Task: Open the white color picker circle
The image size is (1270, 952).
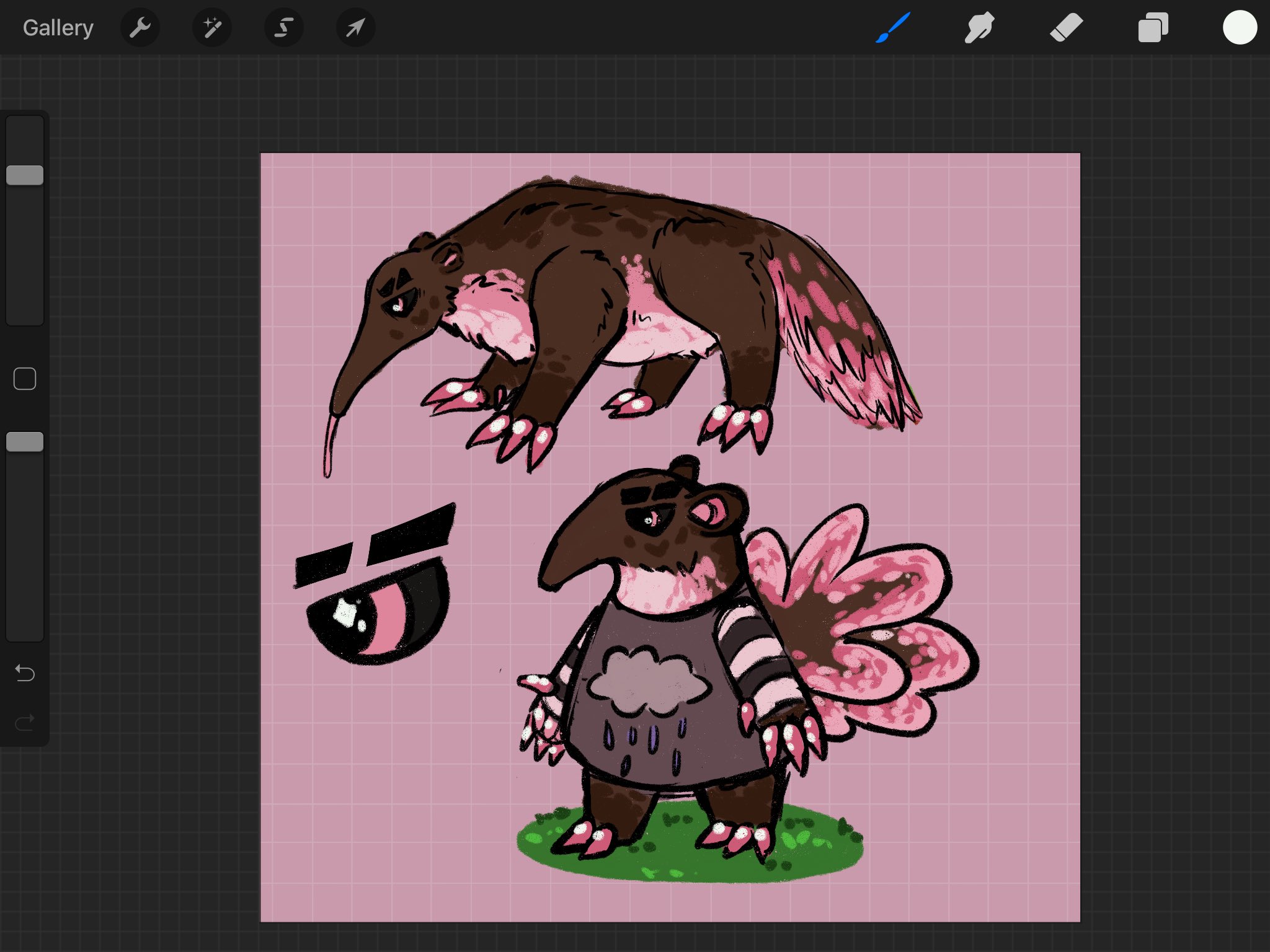Action: tap(1240, 28)
